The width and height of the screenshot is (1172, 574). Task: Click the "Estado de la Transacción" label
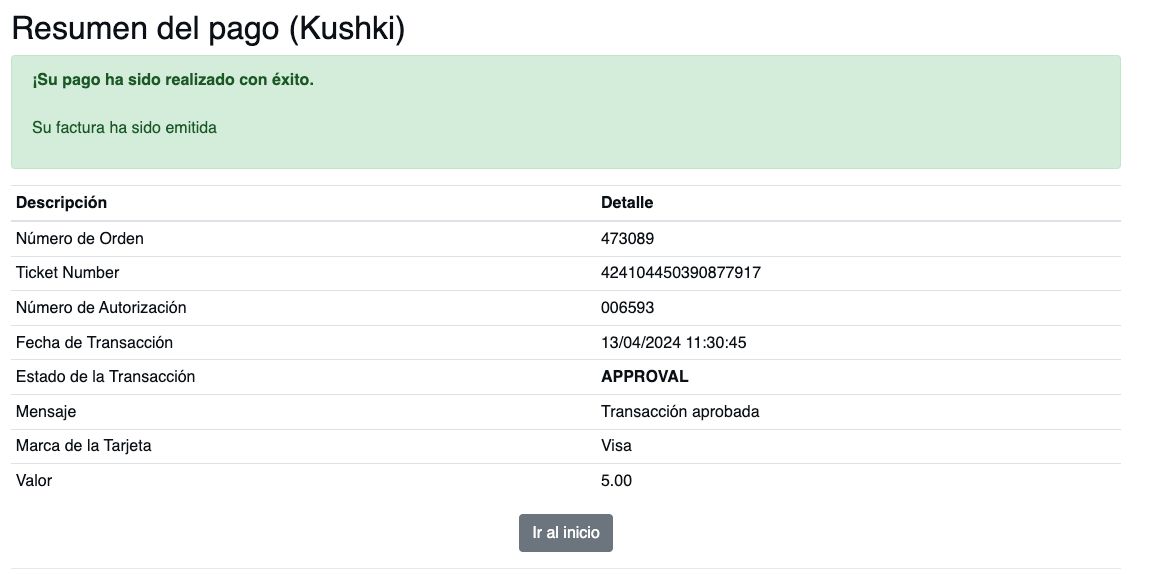coord(105,377)
